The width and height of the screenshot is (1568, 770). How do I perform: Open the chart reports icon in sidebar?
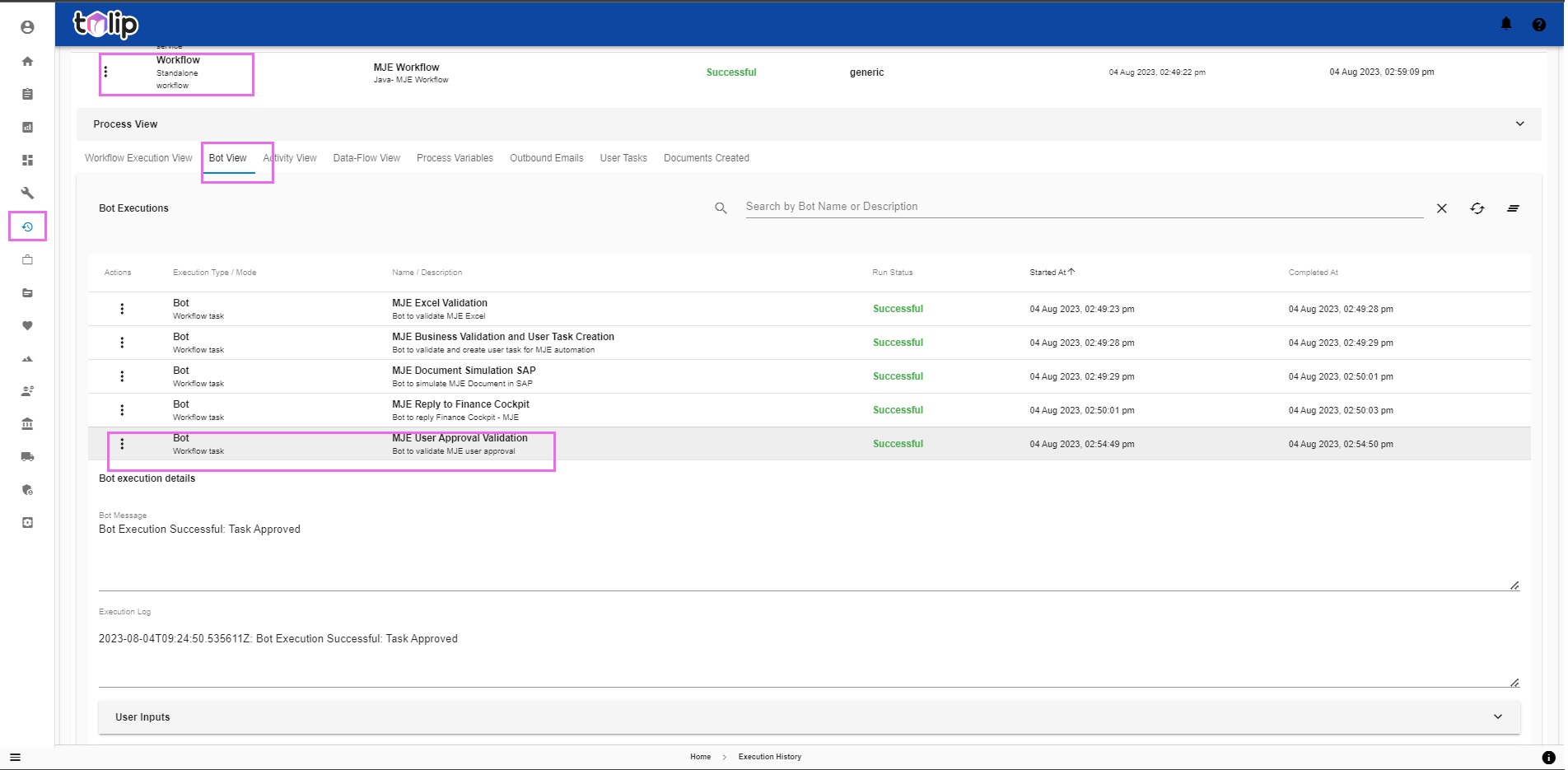point(27,127)
